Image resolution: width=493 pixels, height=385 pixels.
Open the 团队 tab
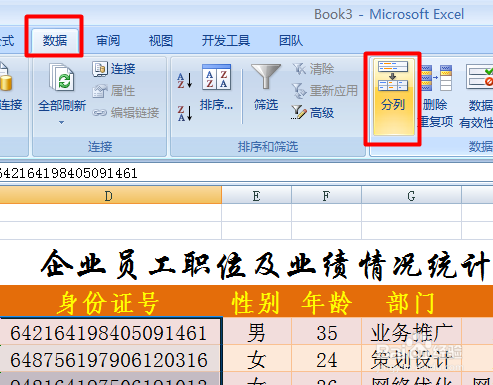[291, 41]
